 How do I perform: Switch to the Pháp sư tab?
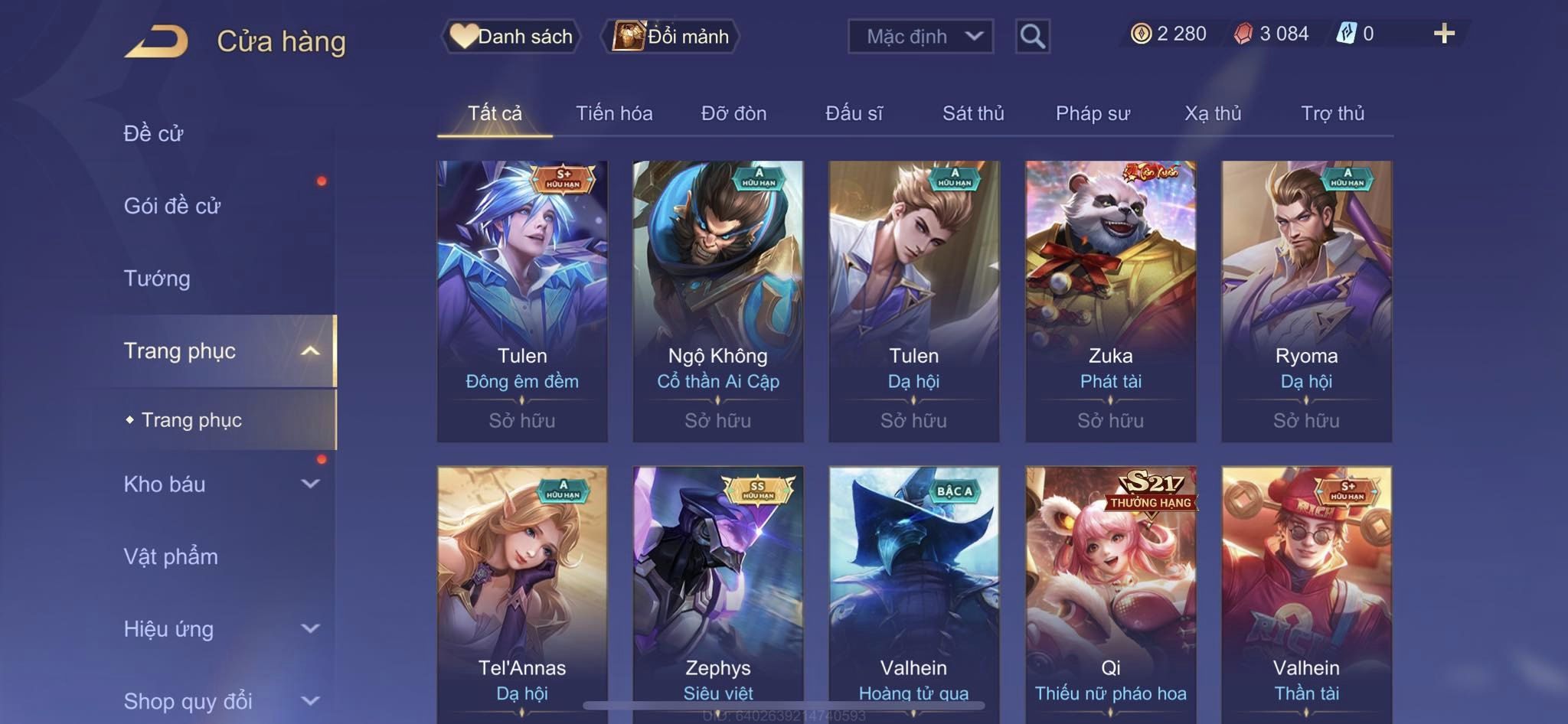[1093, 113]
